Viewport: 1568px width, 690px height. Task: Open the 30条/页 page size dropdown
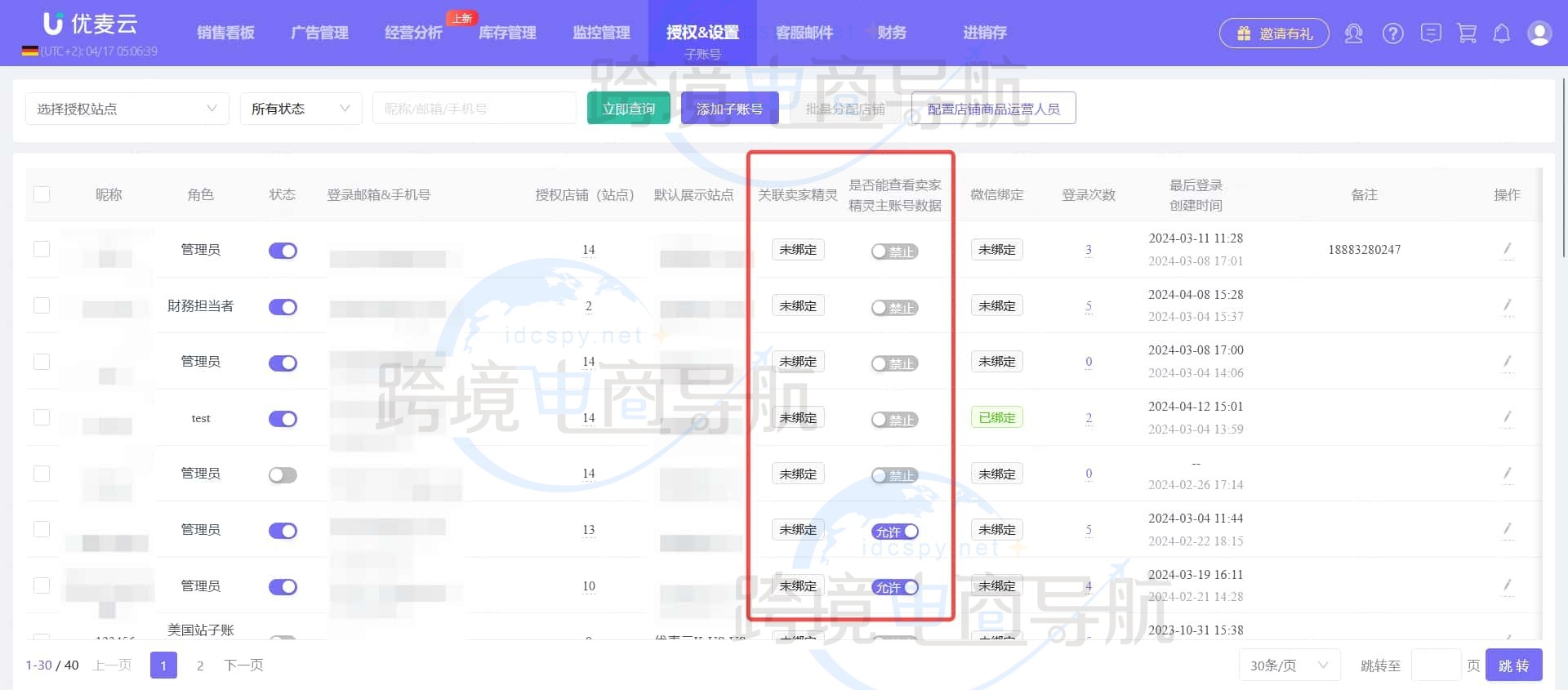(1290, 666)
